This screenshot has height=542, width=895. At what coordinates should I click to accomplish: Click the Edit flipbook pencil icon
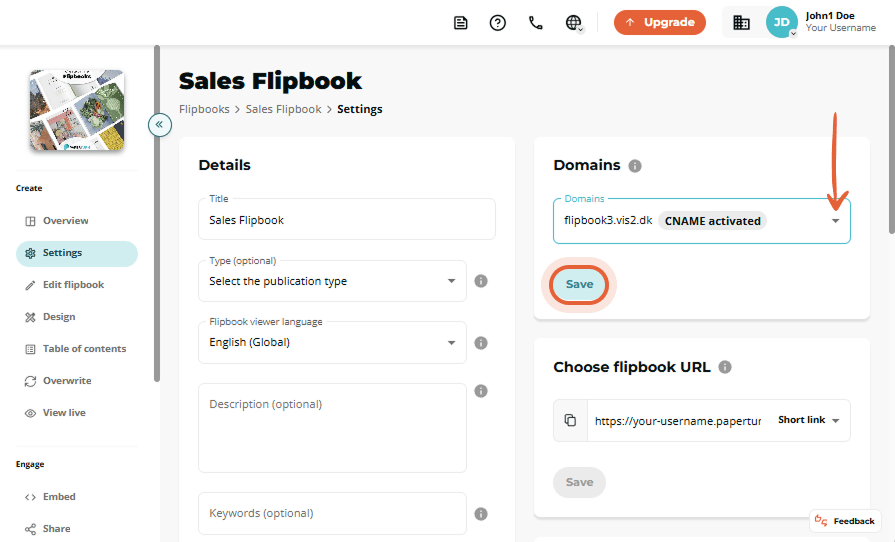point(30,285)
